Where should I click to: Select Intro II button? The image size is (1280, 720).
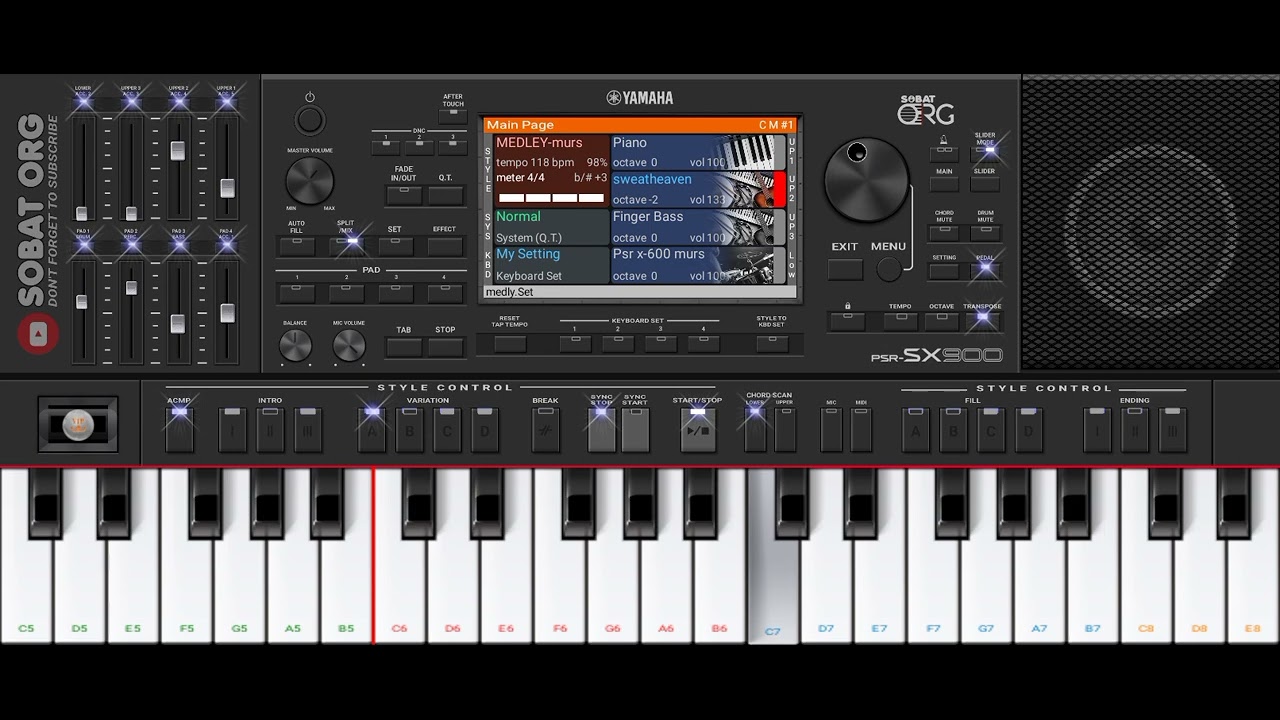click(270, 430)
